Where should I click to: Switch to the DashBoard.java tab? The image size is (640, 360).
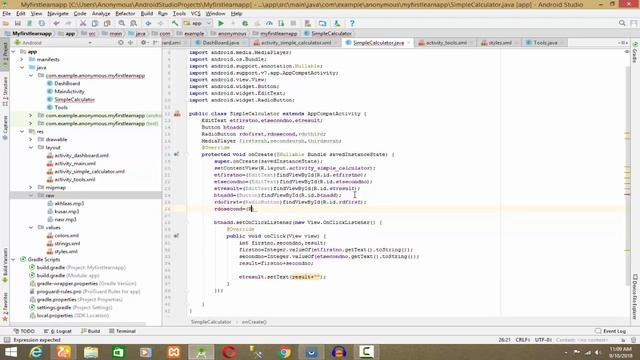[221, 42]
